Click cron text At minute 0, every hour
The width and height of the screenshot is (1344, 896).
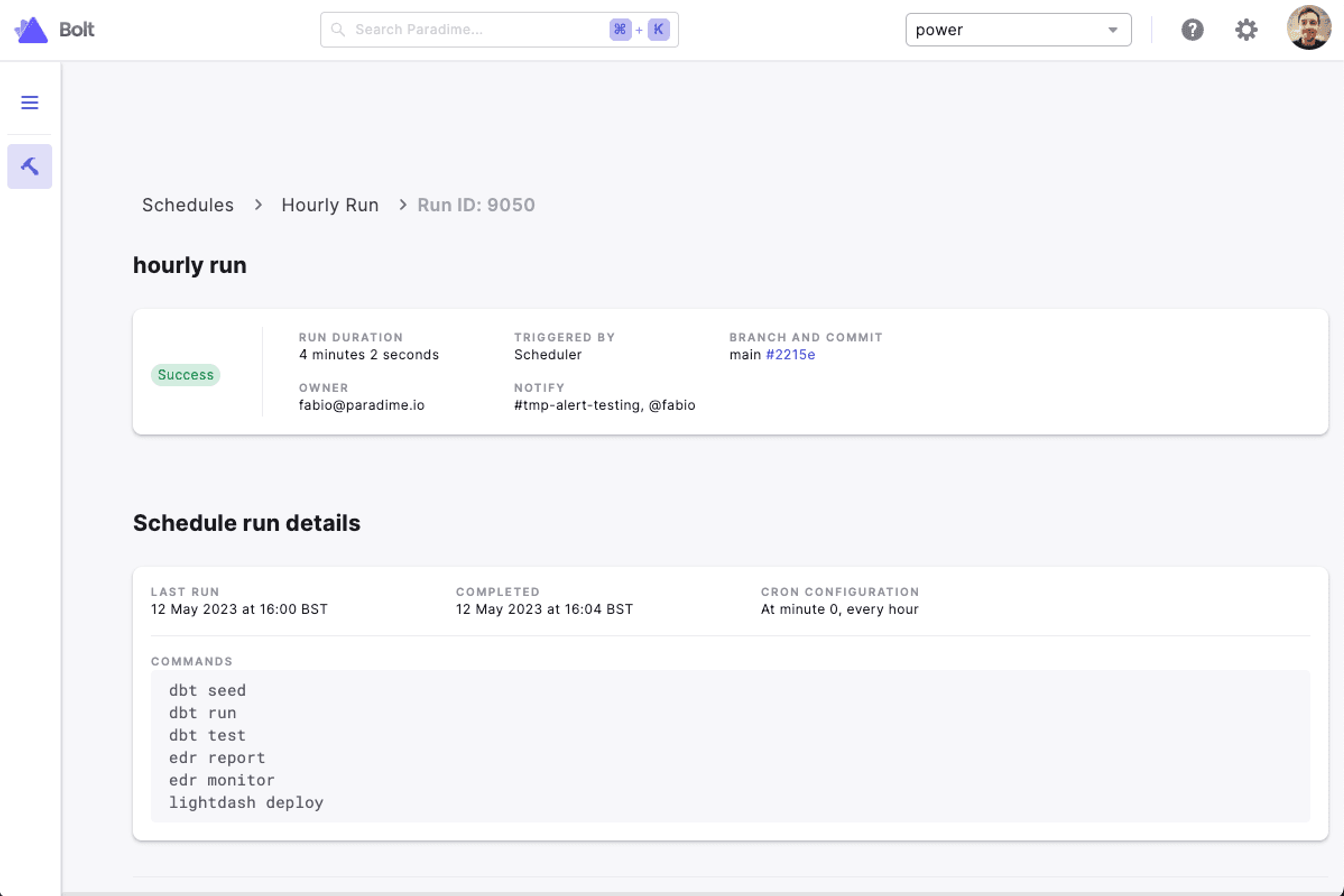click(840, 609)
